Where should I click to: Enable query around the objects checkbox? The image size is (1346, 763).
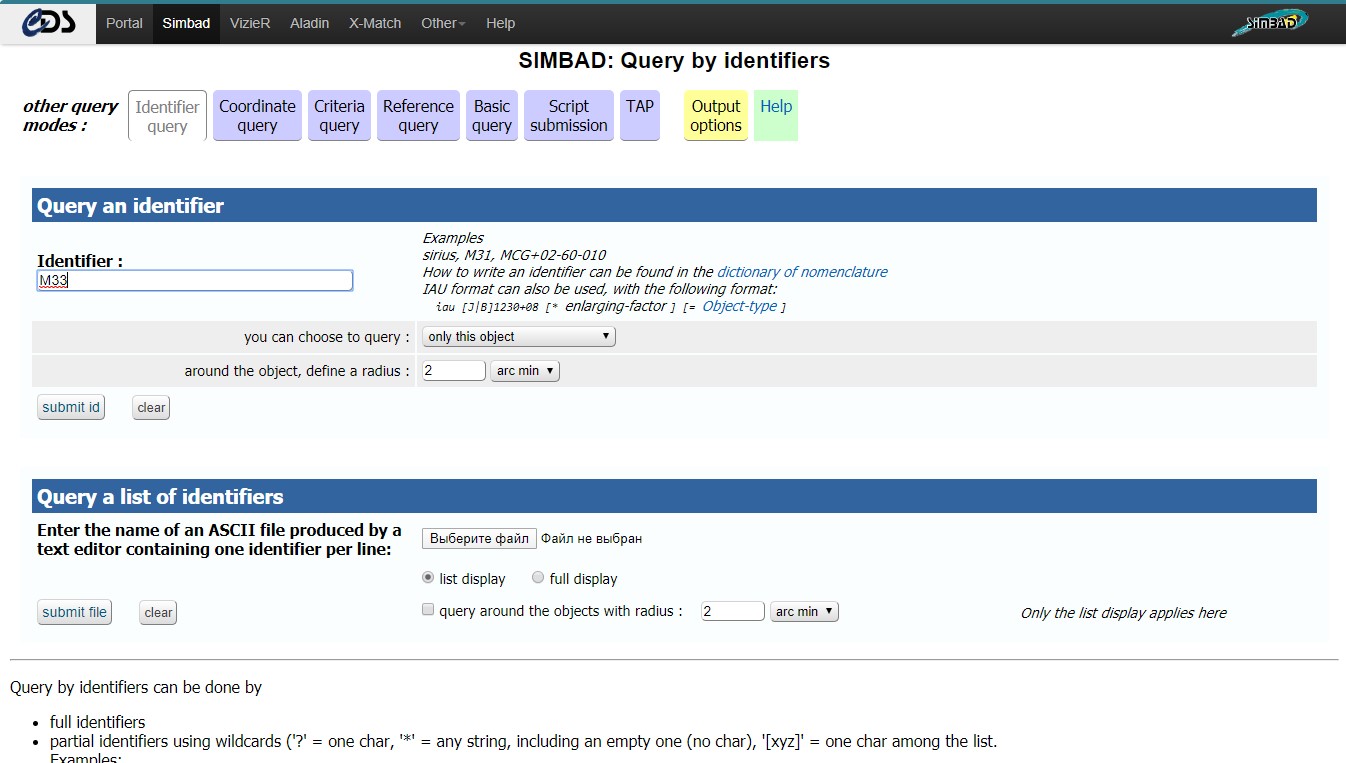point(428,609)
